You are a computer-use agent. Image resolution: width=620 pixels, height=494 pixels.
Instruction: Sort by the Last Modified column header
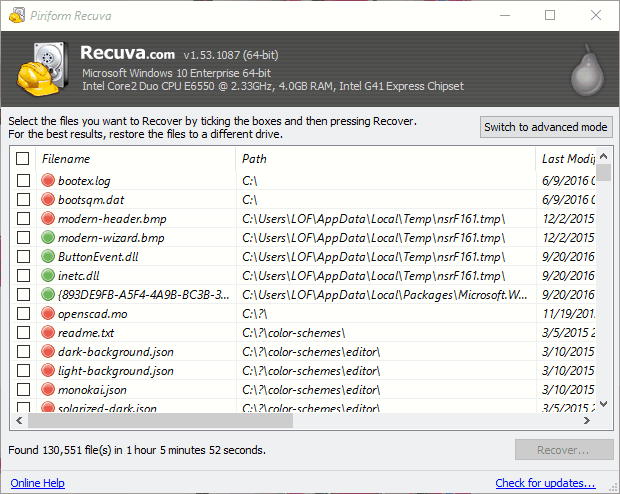click(x=566, y=159)
